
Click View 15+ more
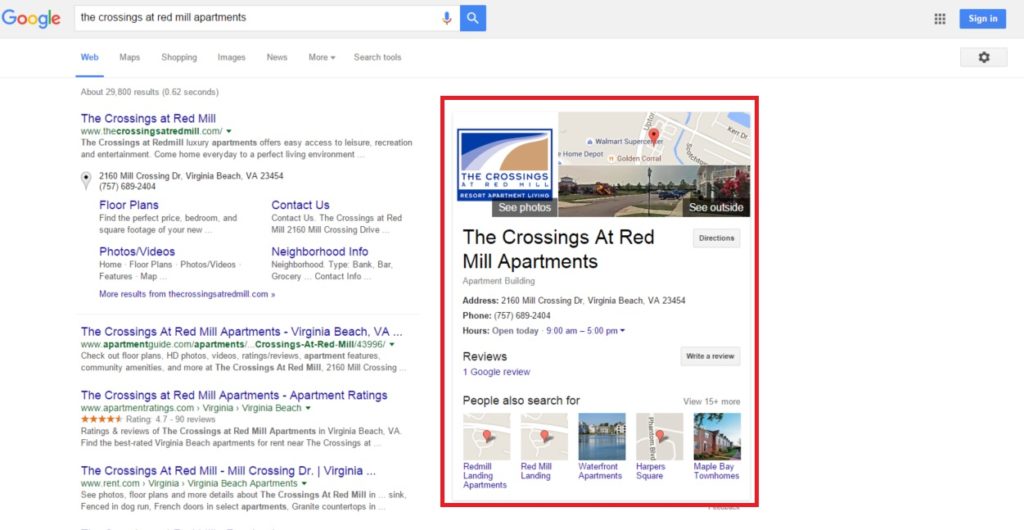point(711,401)
